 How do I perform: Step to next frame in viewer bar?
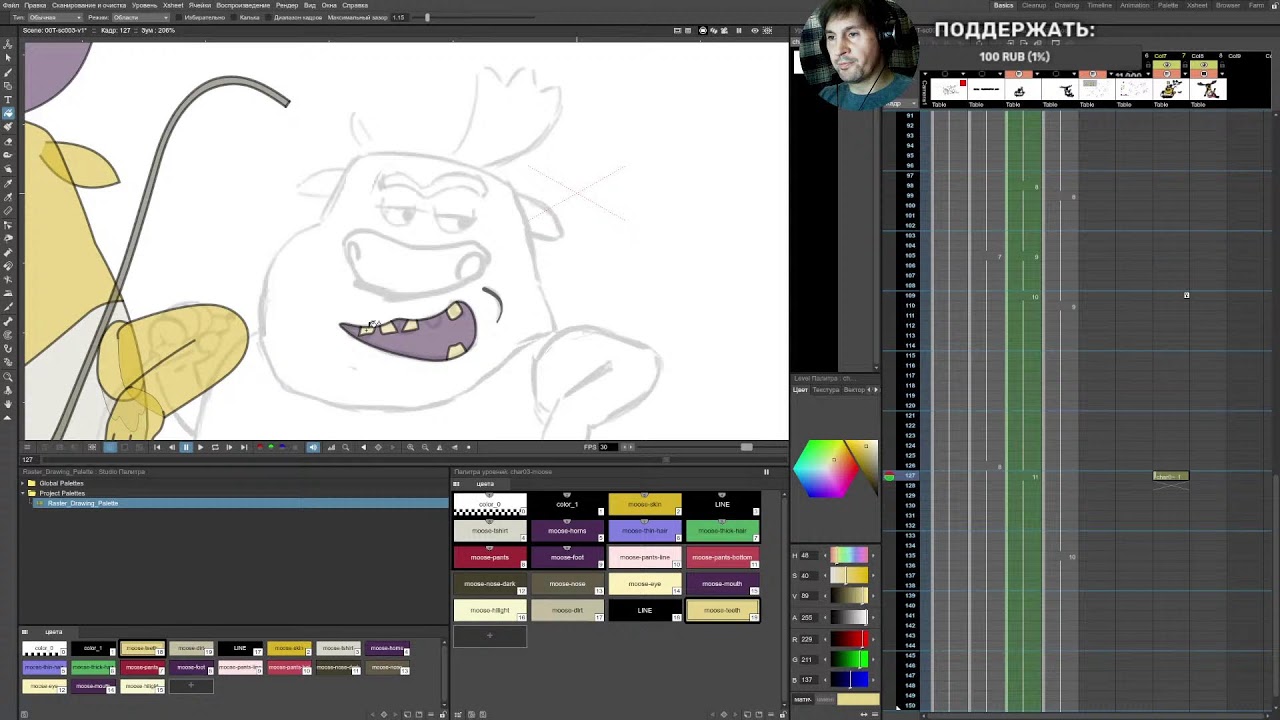229,447
